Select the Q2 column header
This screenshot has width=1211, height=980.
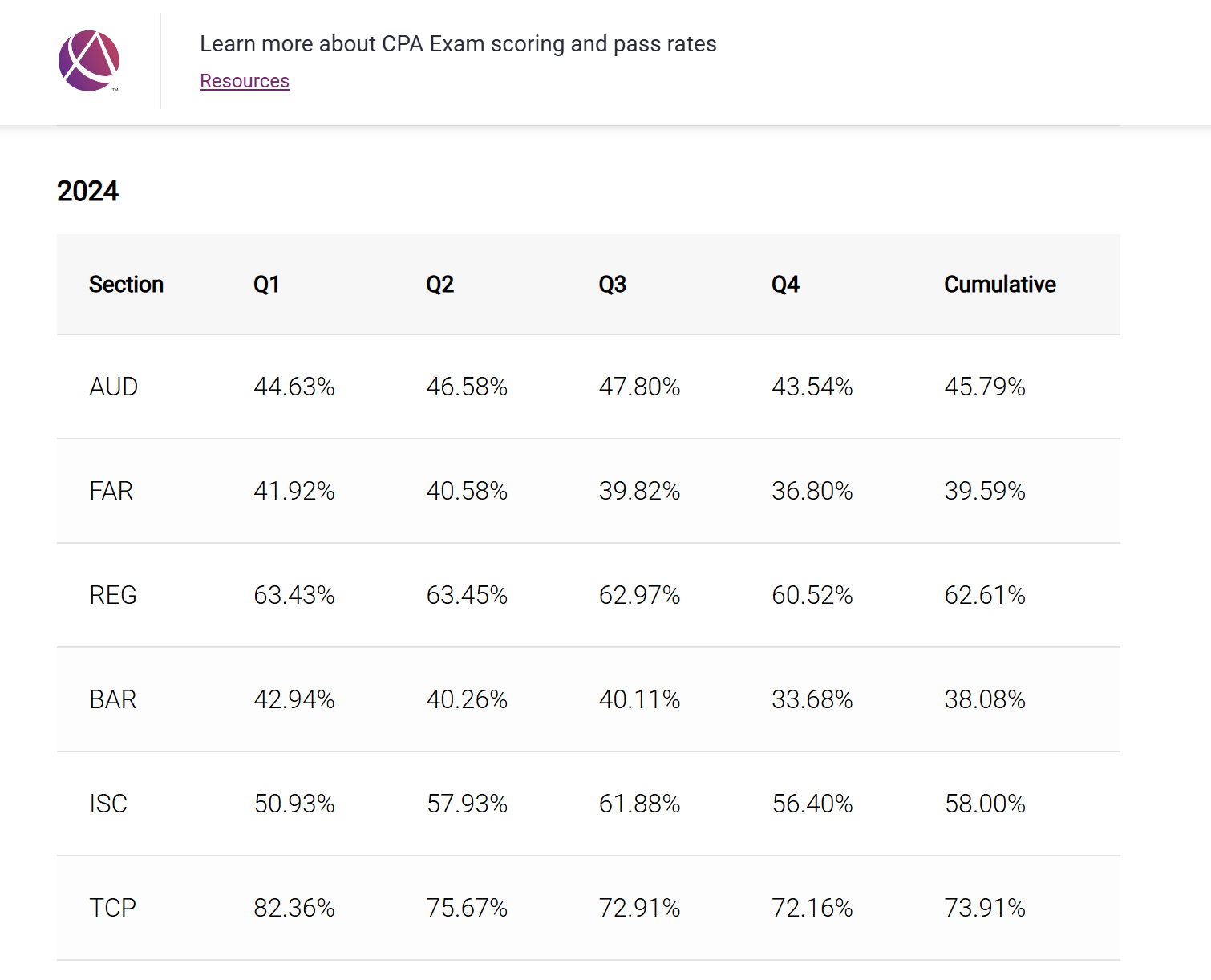(439, 285)
